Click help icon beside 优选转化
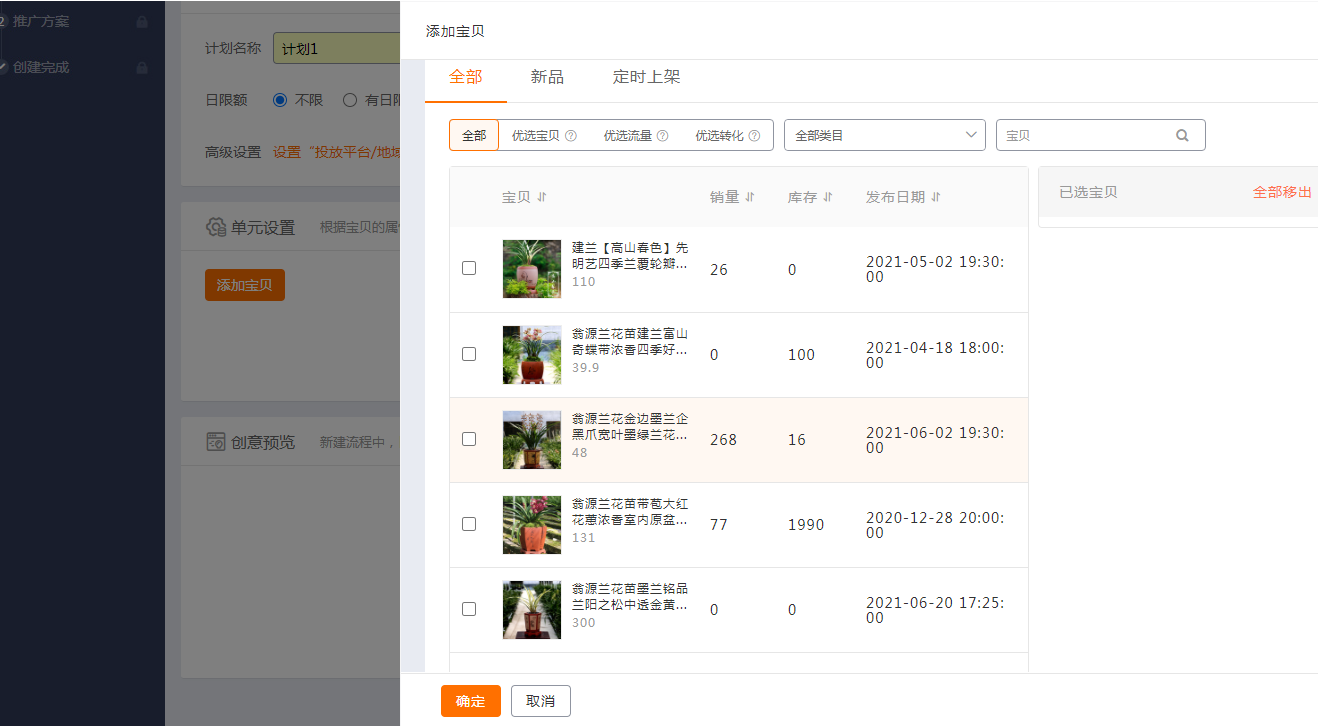1318x726 pixels. 754,136
